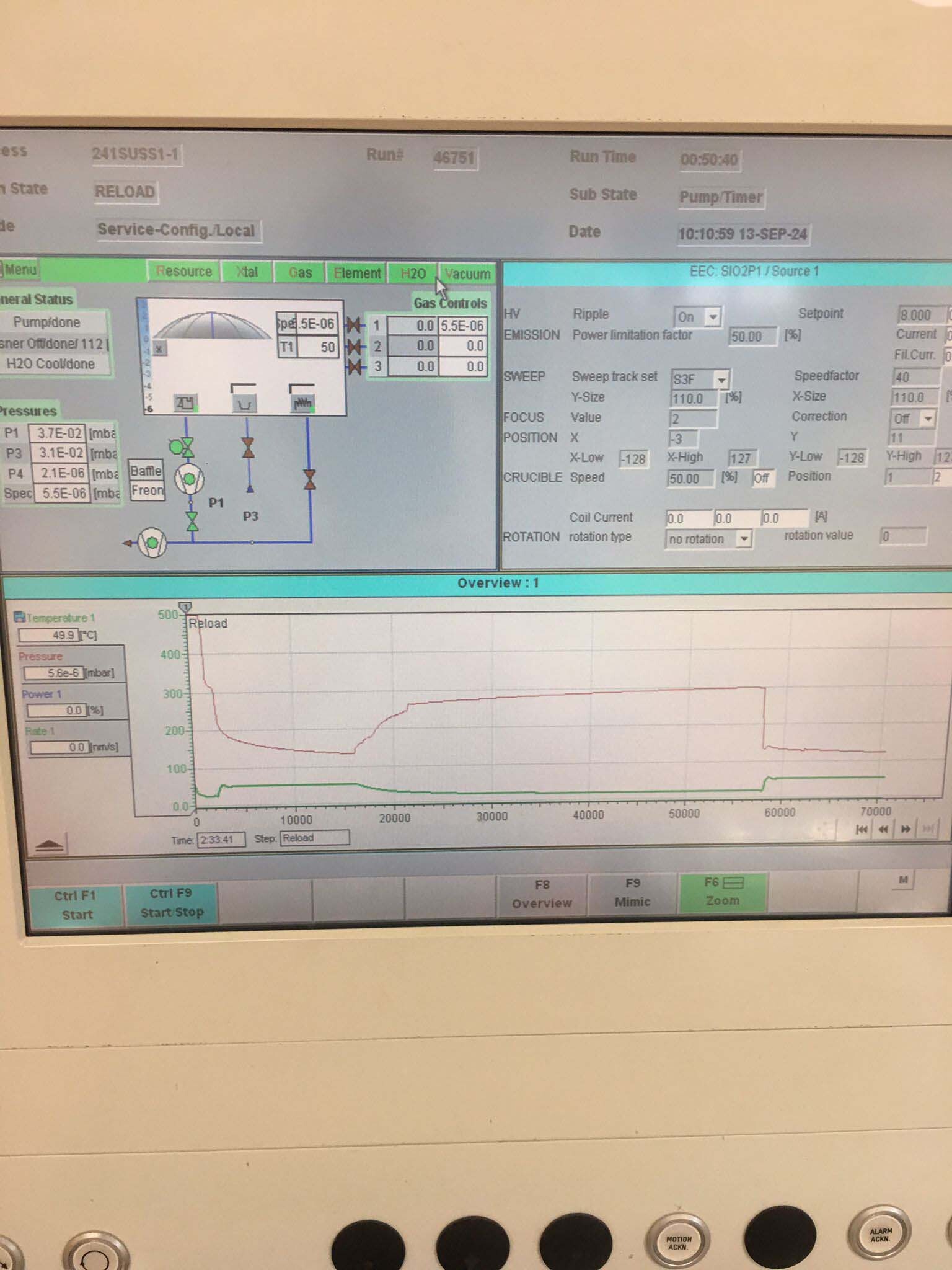Click the Temperature 1 legend icon
The width and height of the screenshot is (952, 1270).
click(19, 616)
